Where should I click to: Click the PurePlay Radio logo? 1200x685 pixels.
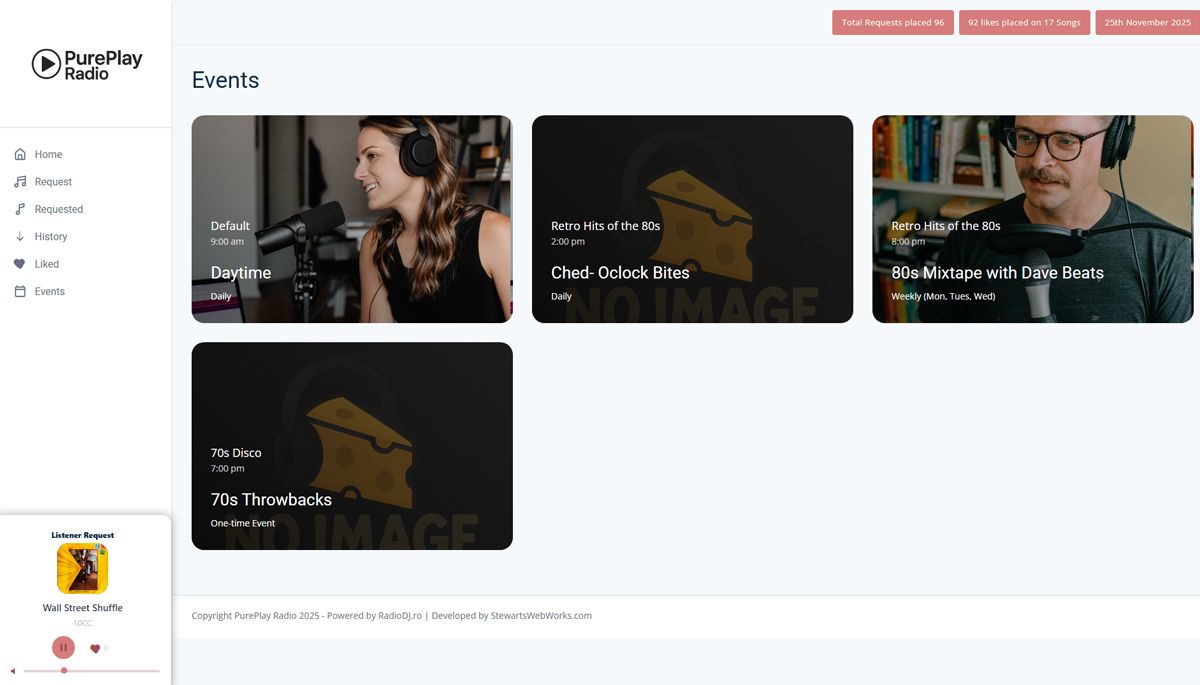point(86,63)
